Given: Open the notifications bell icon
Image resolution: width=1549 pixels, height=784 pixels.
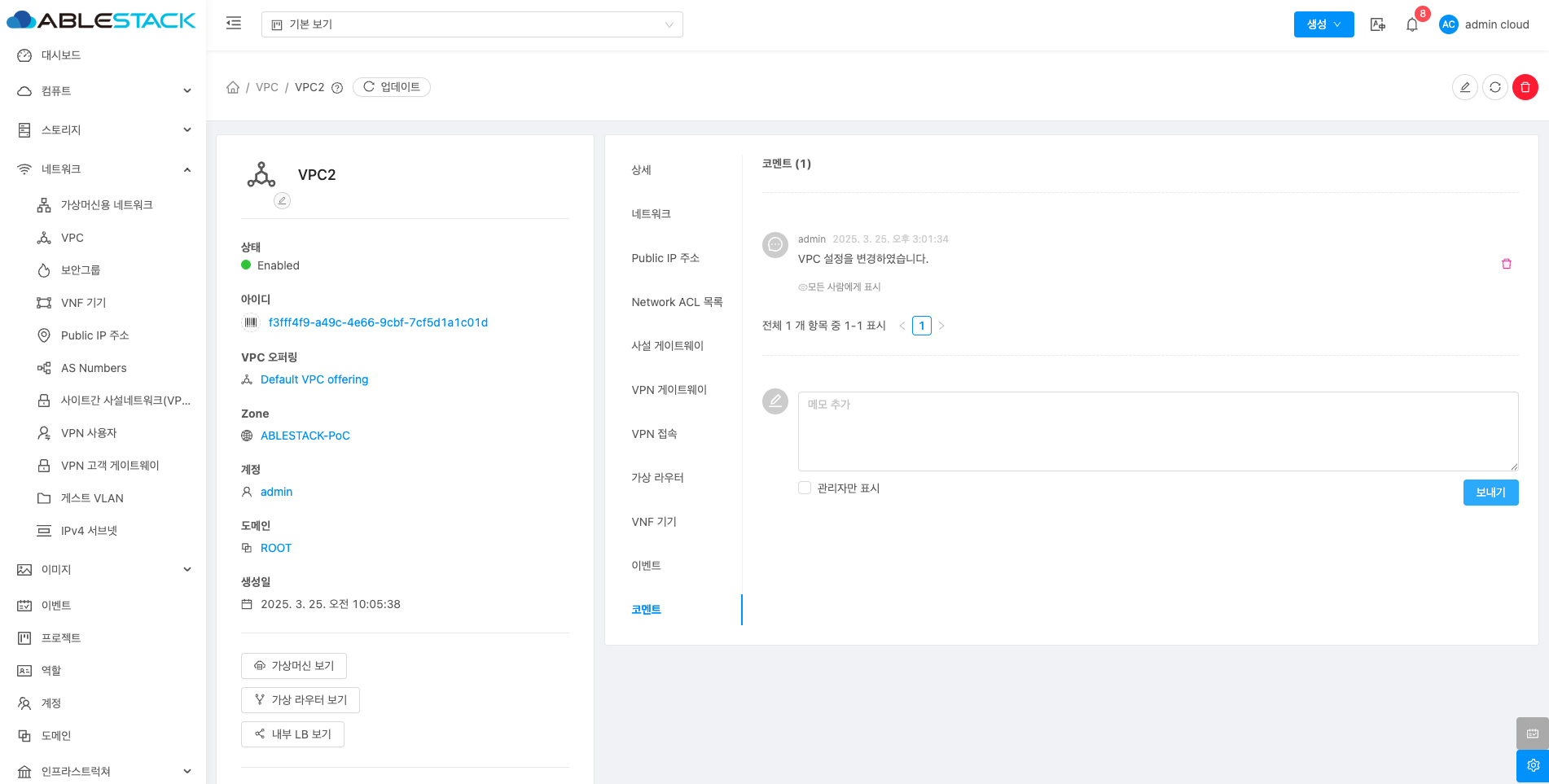Looking at the screenshot, I should [1411, 24].
